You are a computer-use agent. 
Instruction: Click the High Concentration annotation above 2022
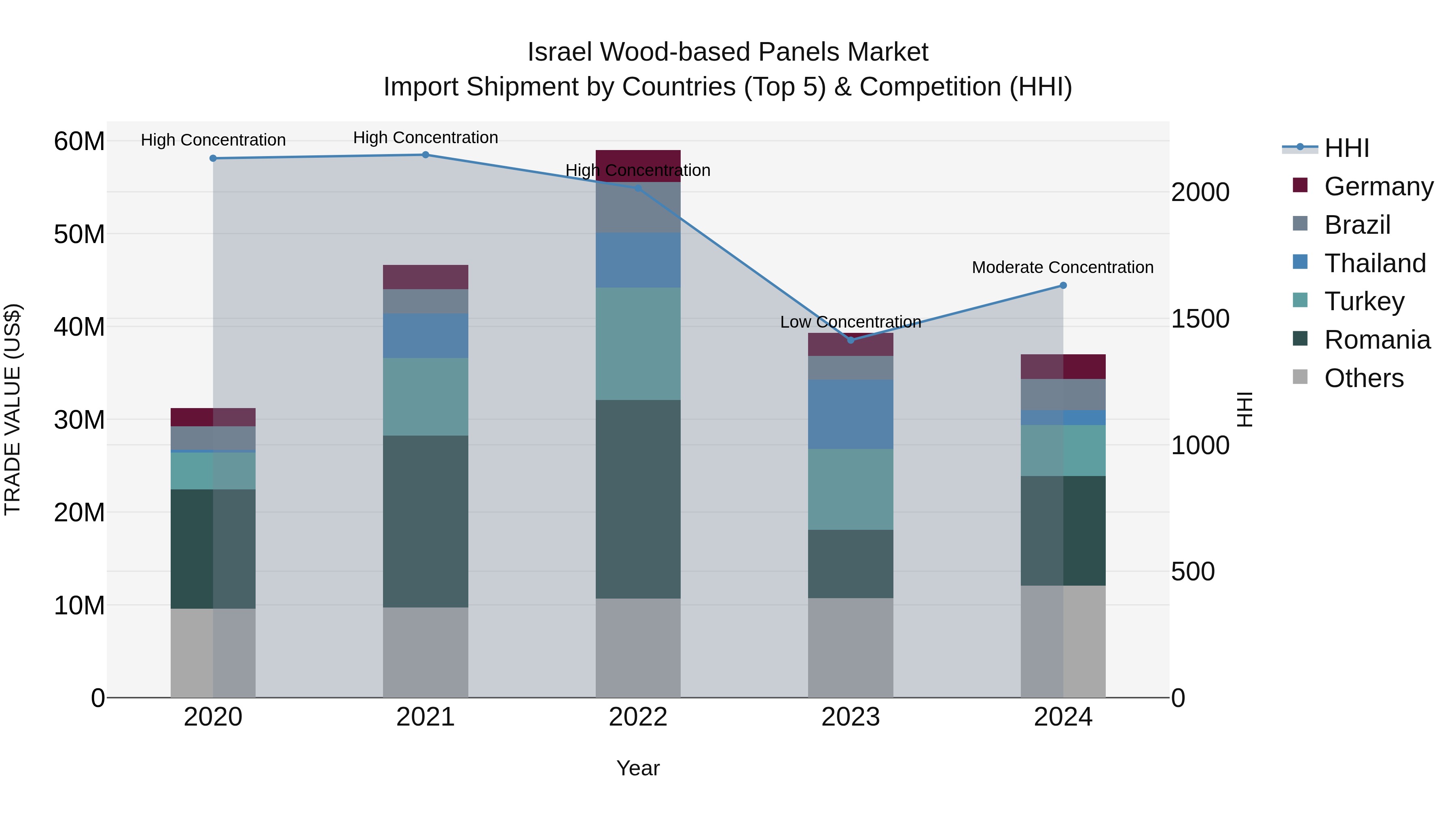coord(638,170)
